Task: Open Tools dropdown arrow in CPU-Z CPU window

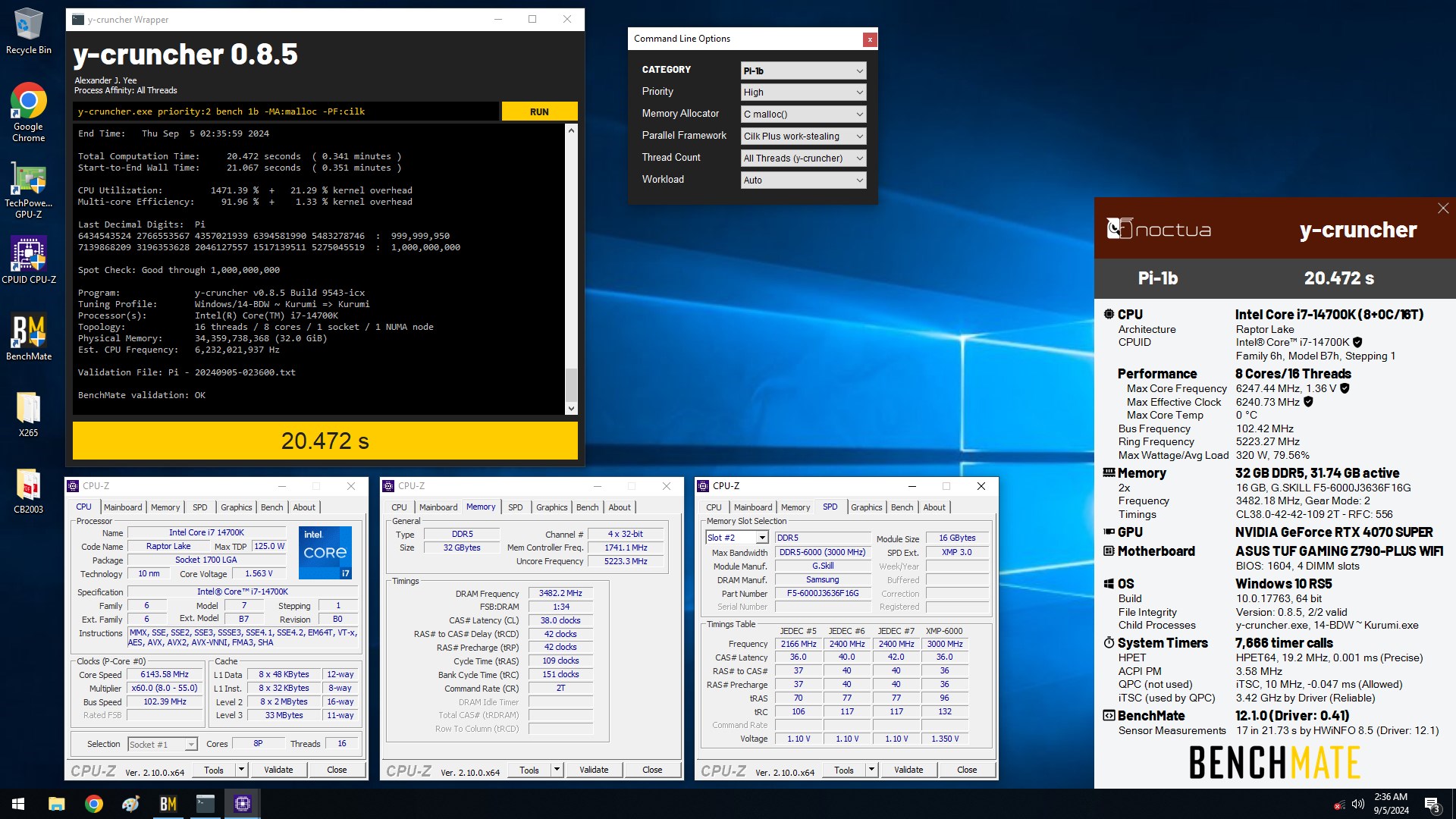Action: click(241, 770)
